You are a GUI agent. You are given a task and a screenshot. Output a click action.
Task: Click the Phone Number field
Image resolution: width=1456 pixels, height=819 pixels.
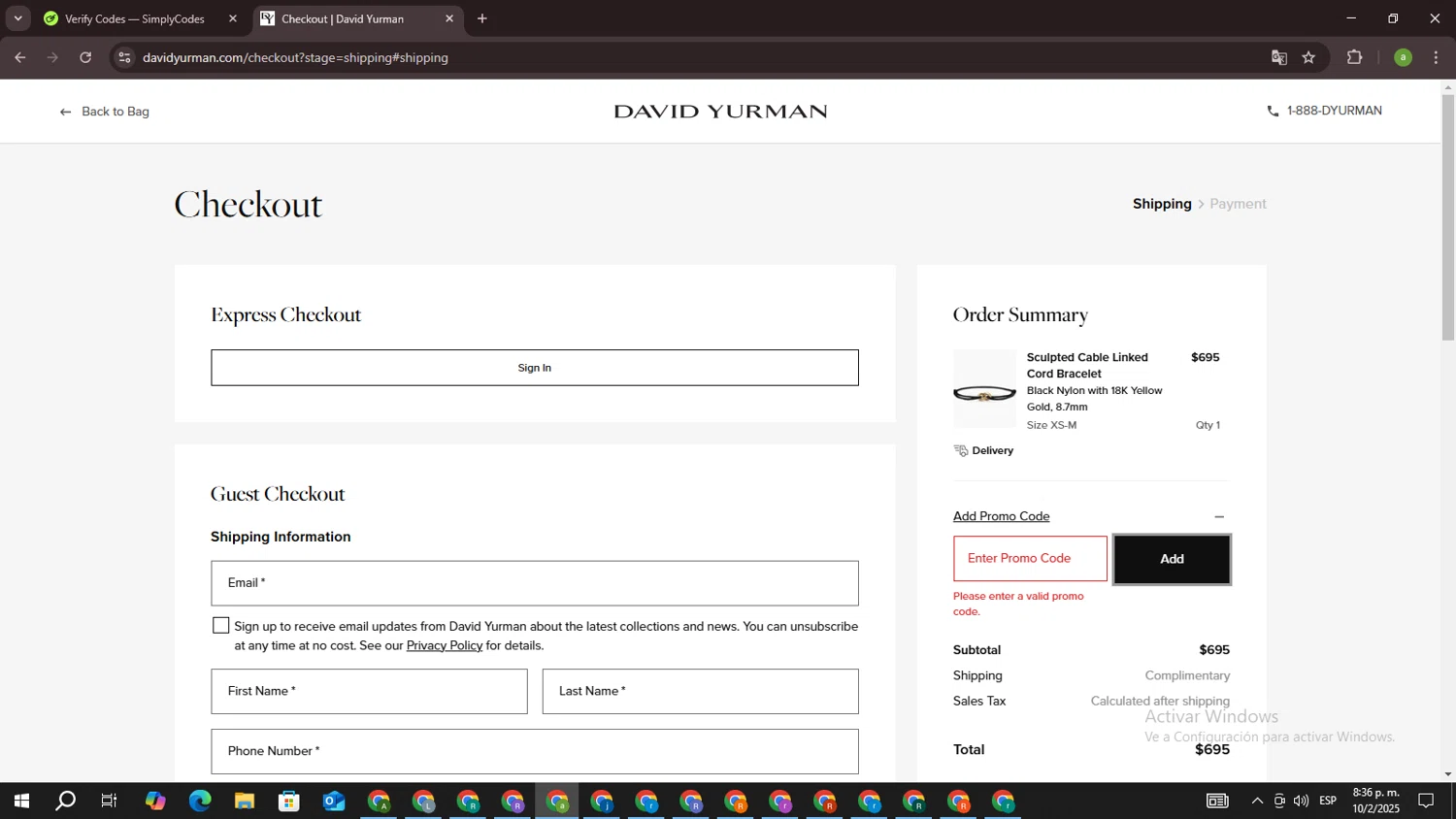tap(535, 751)
